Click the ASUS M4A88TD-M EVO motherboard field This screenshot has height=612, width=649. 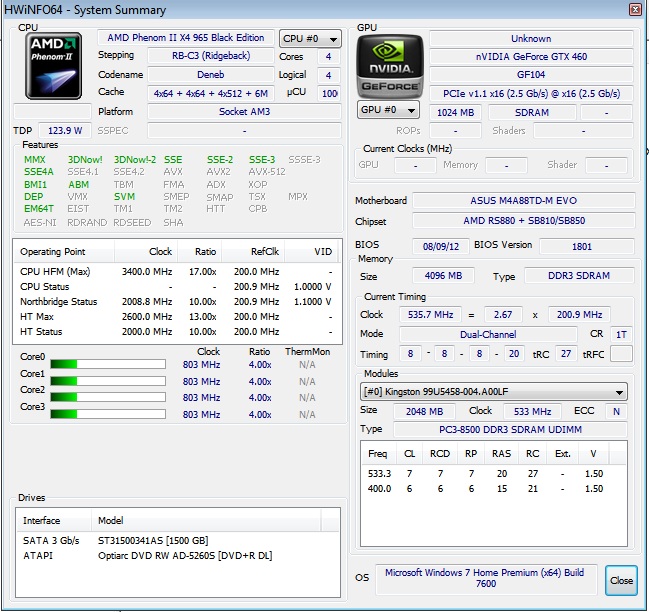click(524, 201)
